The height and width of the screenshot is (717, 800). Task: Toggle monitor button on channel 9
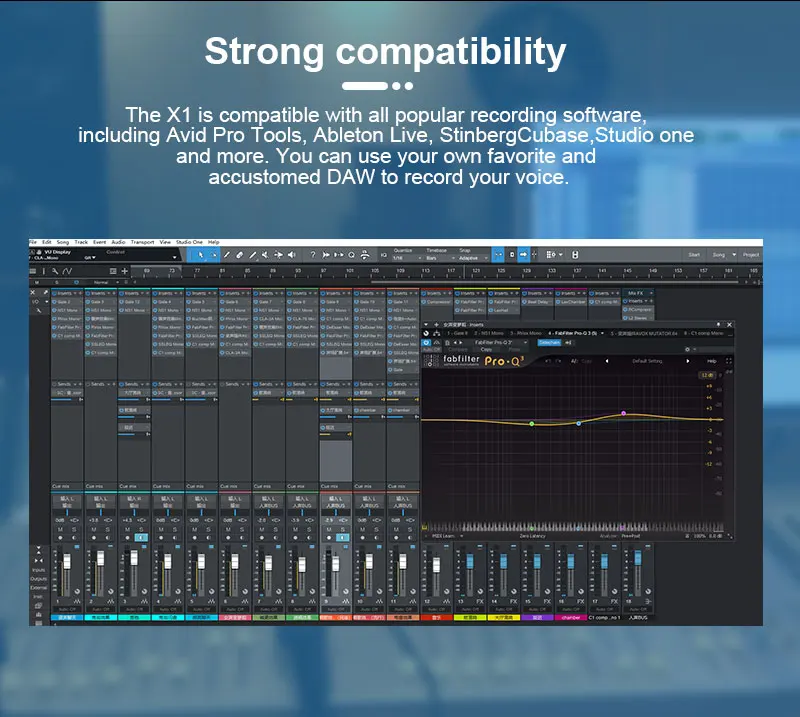coord(343,538)
